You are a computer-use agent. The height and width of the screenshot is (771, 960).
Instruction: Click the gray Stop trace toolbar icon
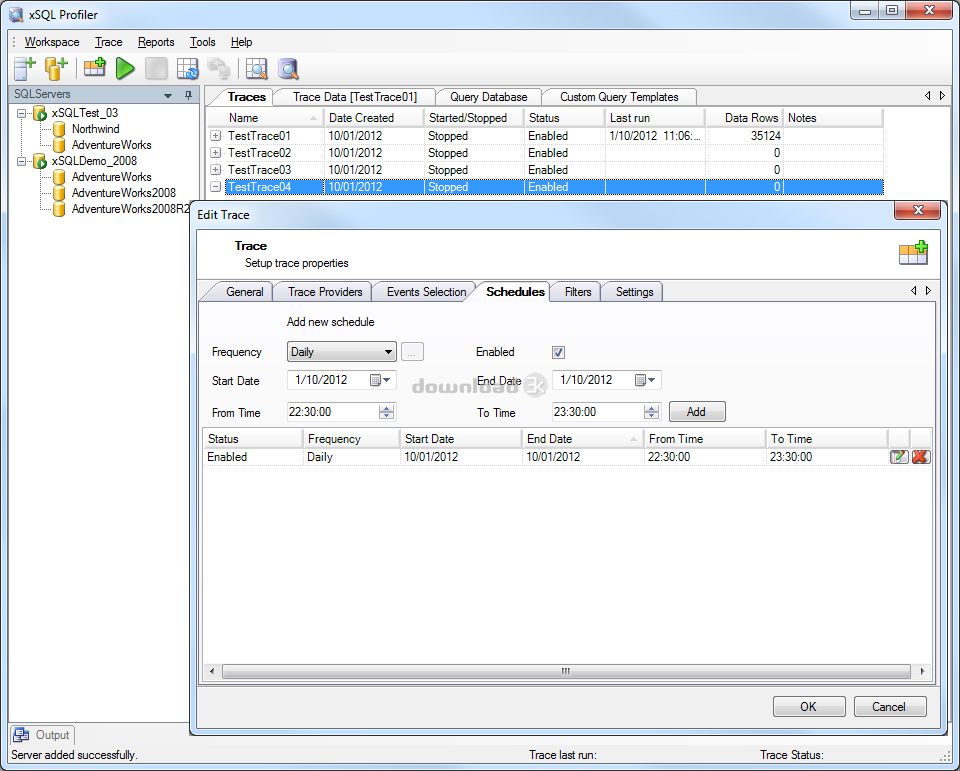(x=156, y=69)
